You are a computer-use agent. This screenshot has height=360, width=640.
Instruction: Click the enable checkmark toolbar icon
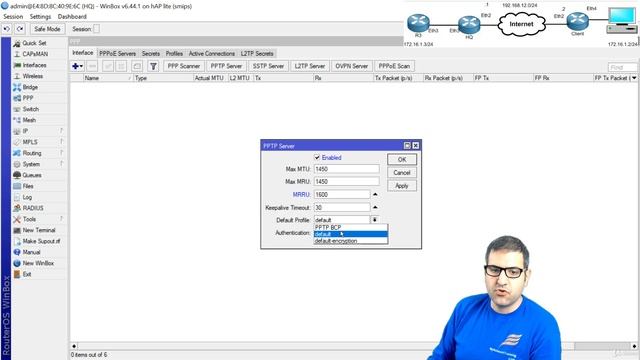[x=108, y=66]
